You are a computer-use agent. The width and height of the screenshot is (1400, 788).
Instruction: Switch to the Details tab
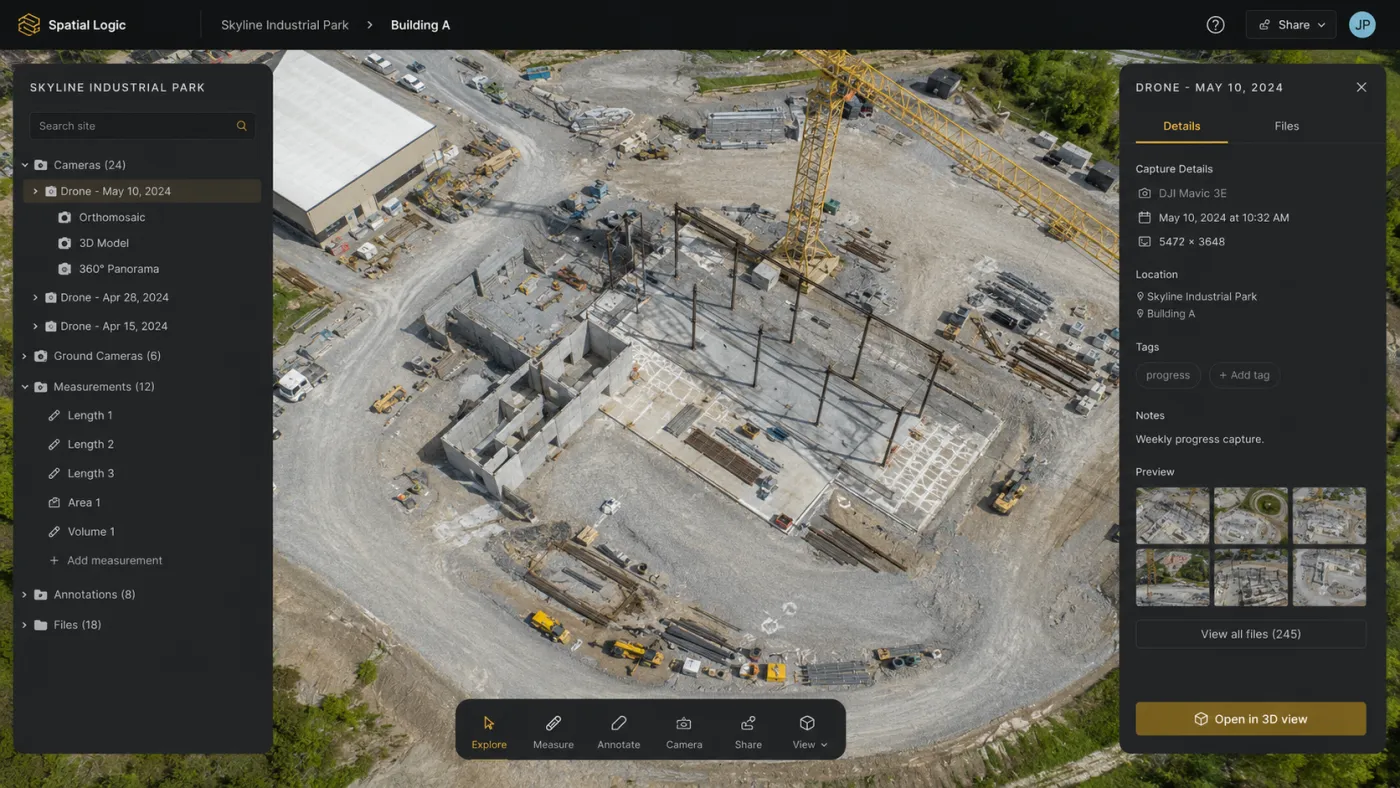pyautogui.click(x=1181, y=126)
